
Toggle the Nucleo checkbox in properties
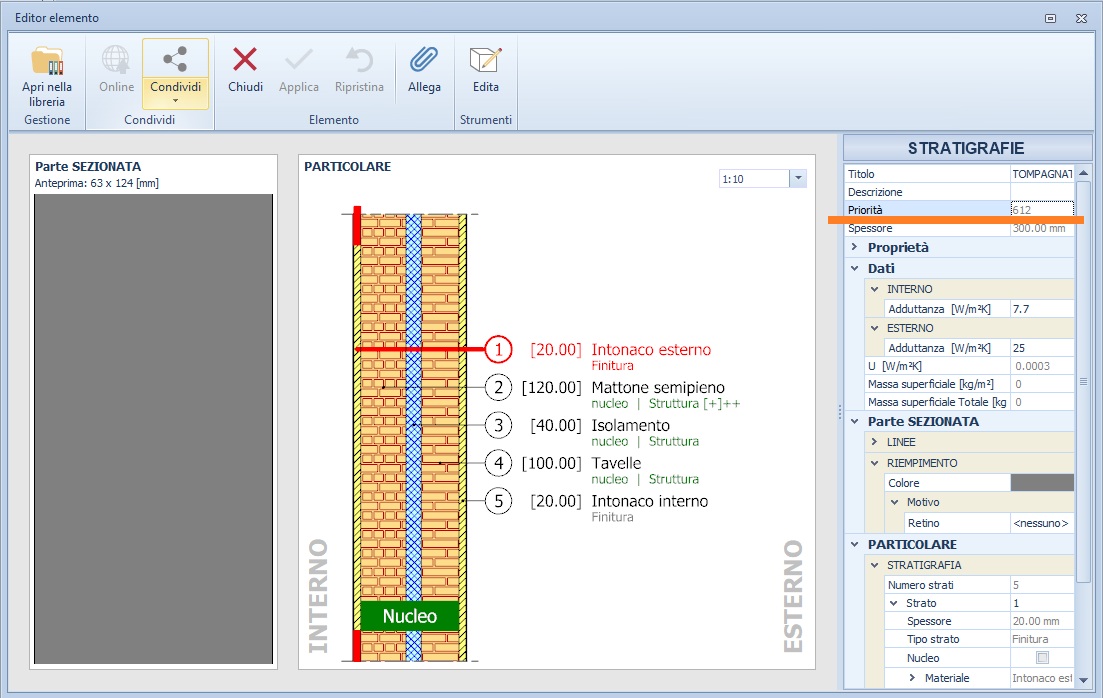pos(1042,658)
